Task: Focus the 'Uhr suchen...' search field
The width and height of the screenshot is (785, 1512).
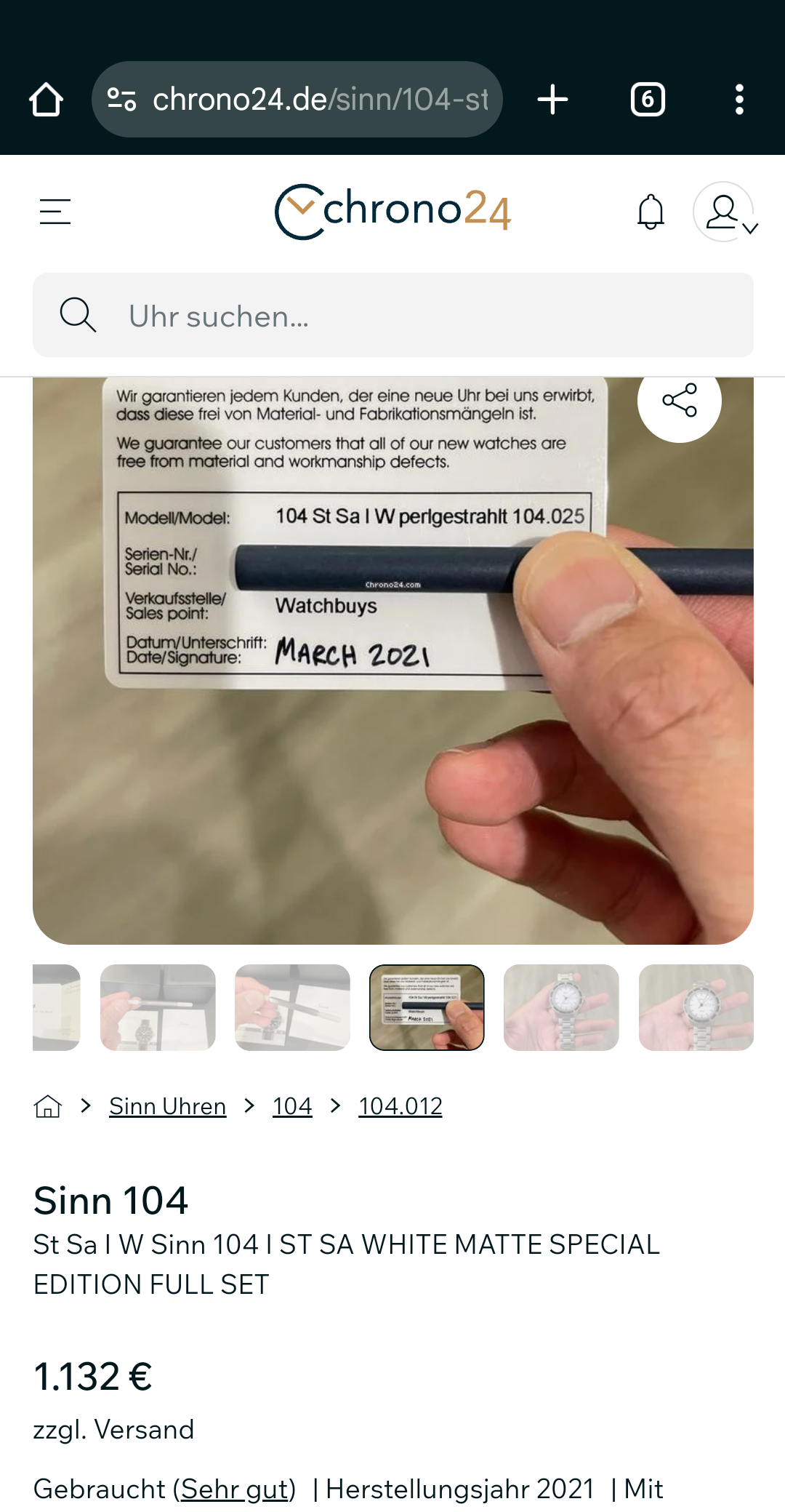Action: click(x=393, y=315)
